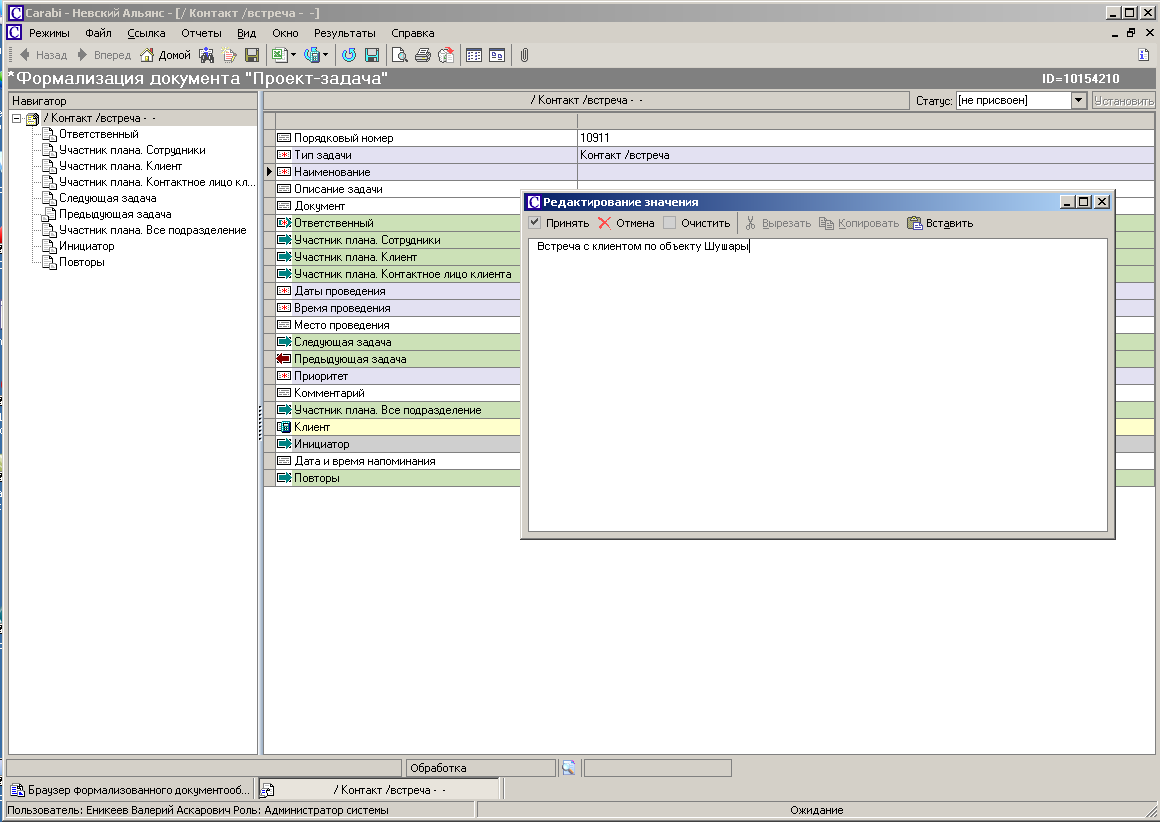The width and height of the screenshot is (1160, 822).
Task: Click Очистить box to clear value
Action: coord(696,223)
